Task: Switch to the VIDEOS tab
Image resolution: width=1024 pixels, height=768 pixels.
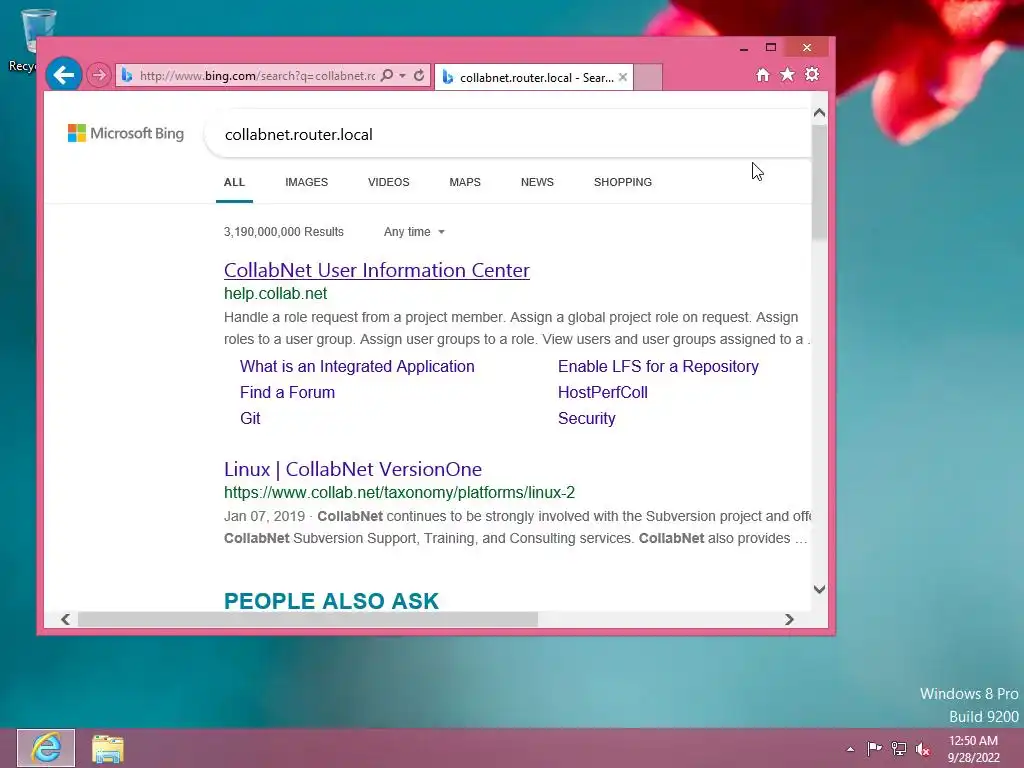Action: coord(389,182)
